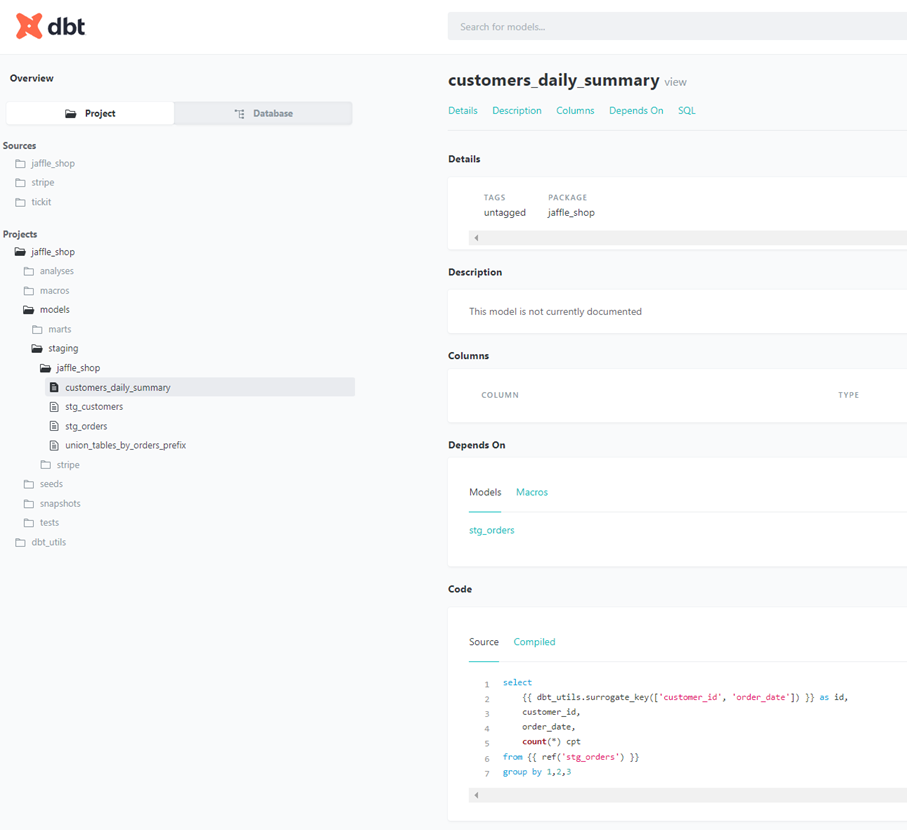Screen dimensions: 907x830
Task: Click the union_tables_by_orders_prefix file icon
Action: tap(55, 445)
